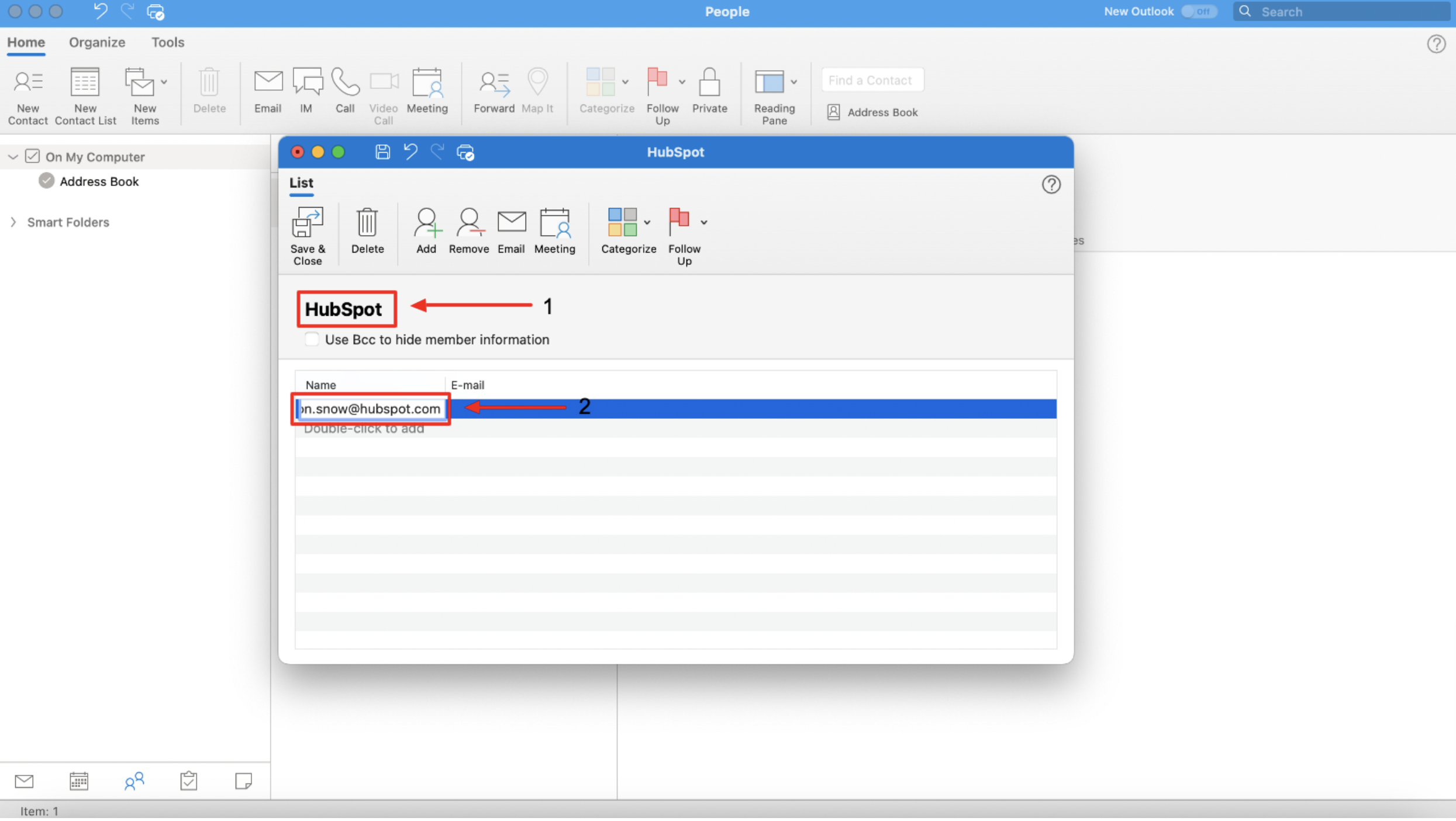1456x821 pixels.
Task: Schedule a Meeting from the list toolbar
Action: (554, 231)
